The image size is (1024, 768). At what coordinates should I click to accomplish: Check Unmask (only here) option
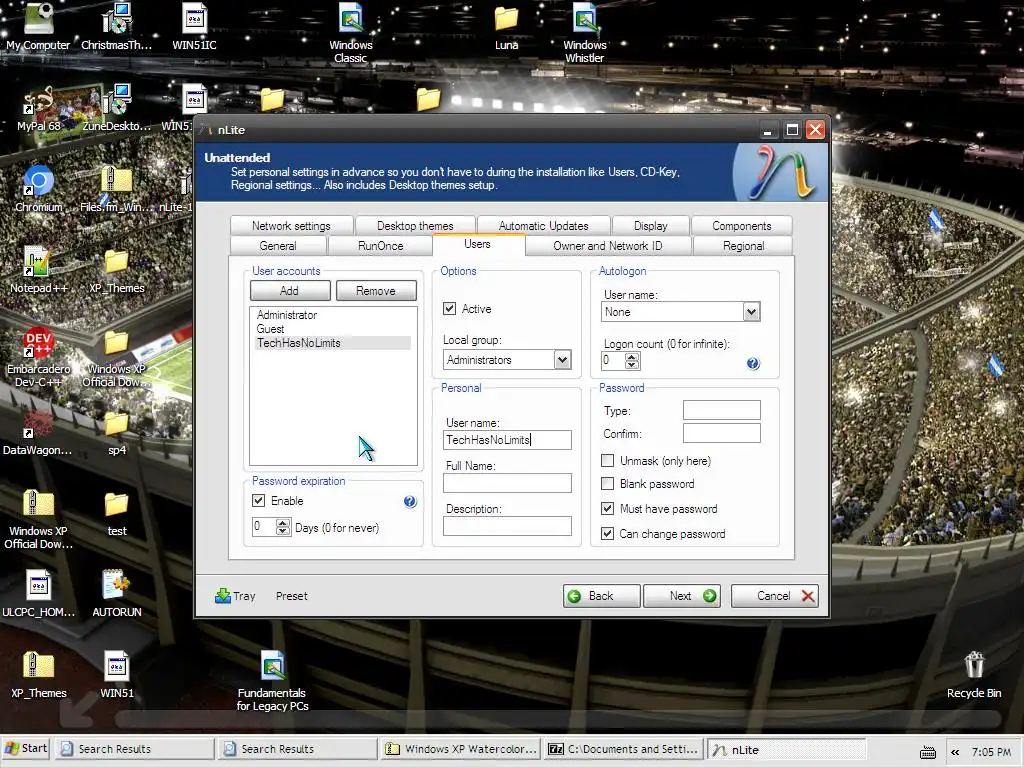point(607,460)
